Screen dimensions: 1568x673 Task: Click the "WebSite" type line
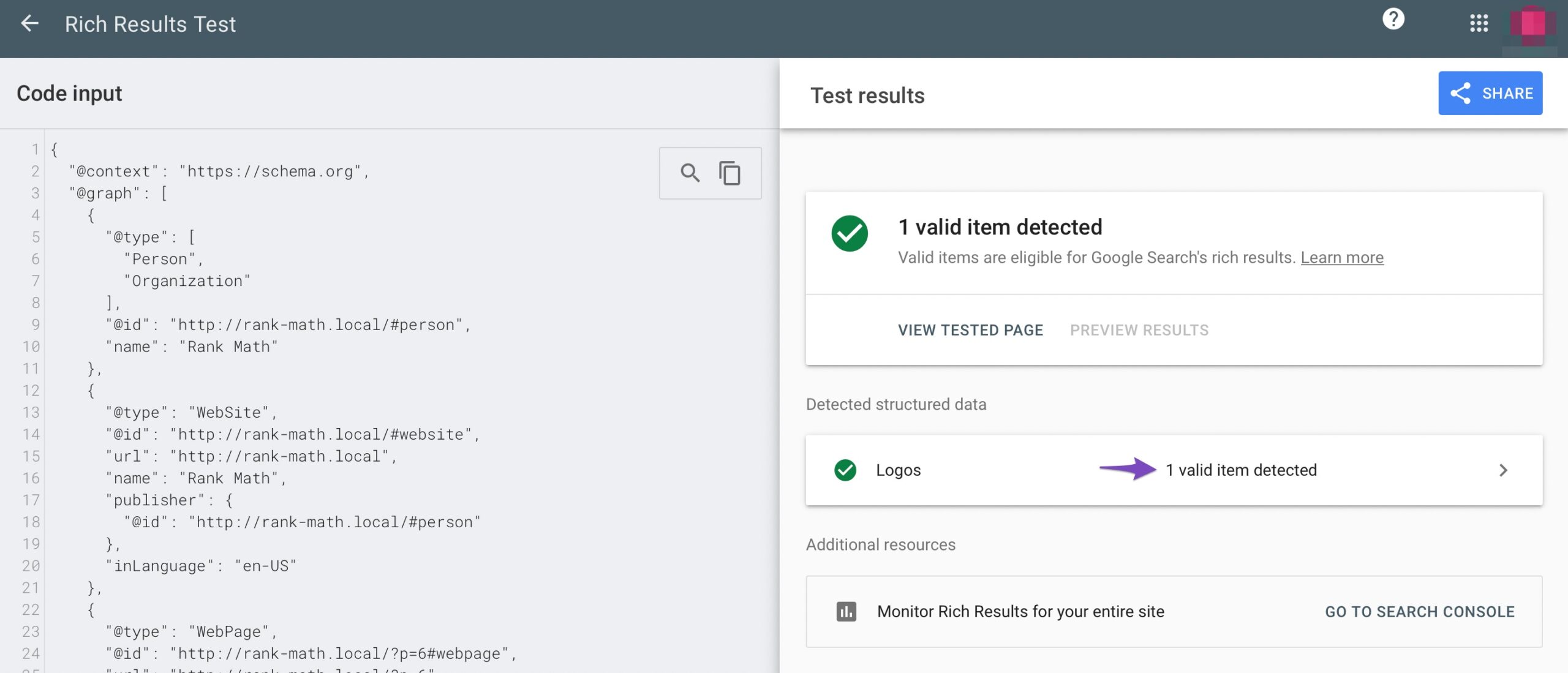pos(191,412)
